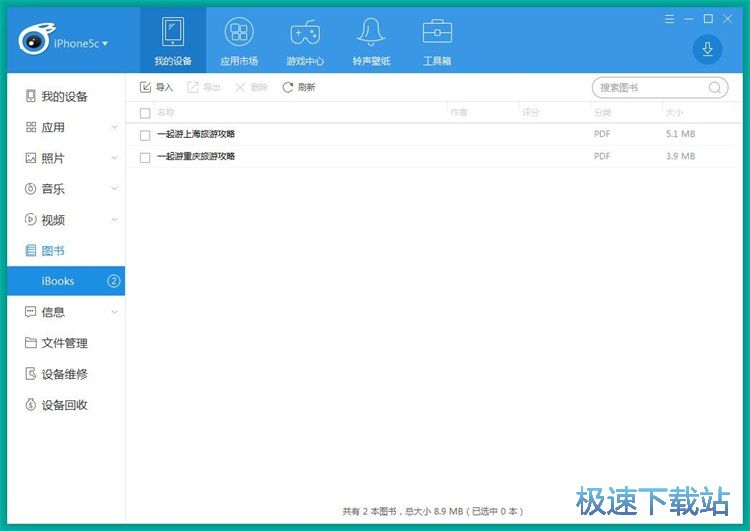Expand the 照片 sidebar chevron

pos(114,158)
